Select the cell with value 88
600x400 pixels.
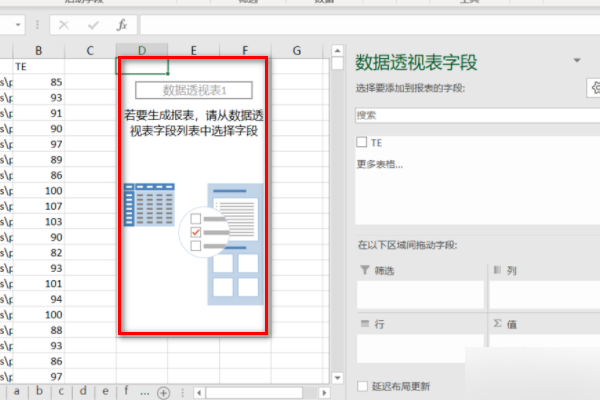(39, 330)
